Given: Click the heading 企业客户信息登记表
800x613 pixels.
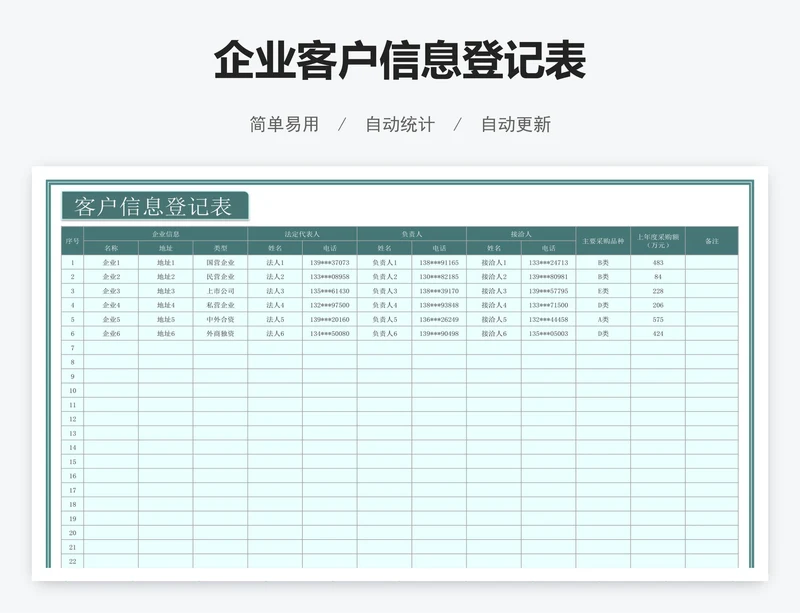Looking at the screenshot, I should pyautogui.click(x=399, y=60).
